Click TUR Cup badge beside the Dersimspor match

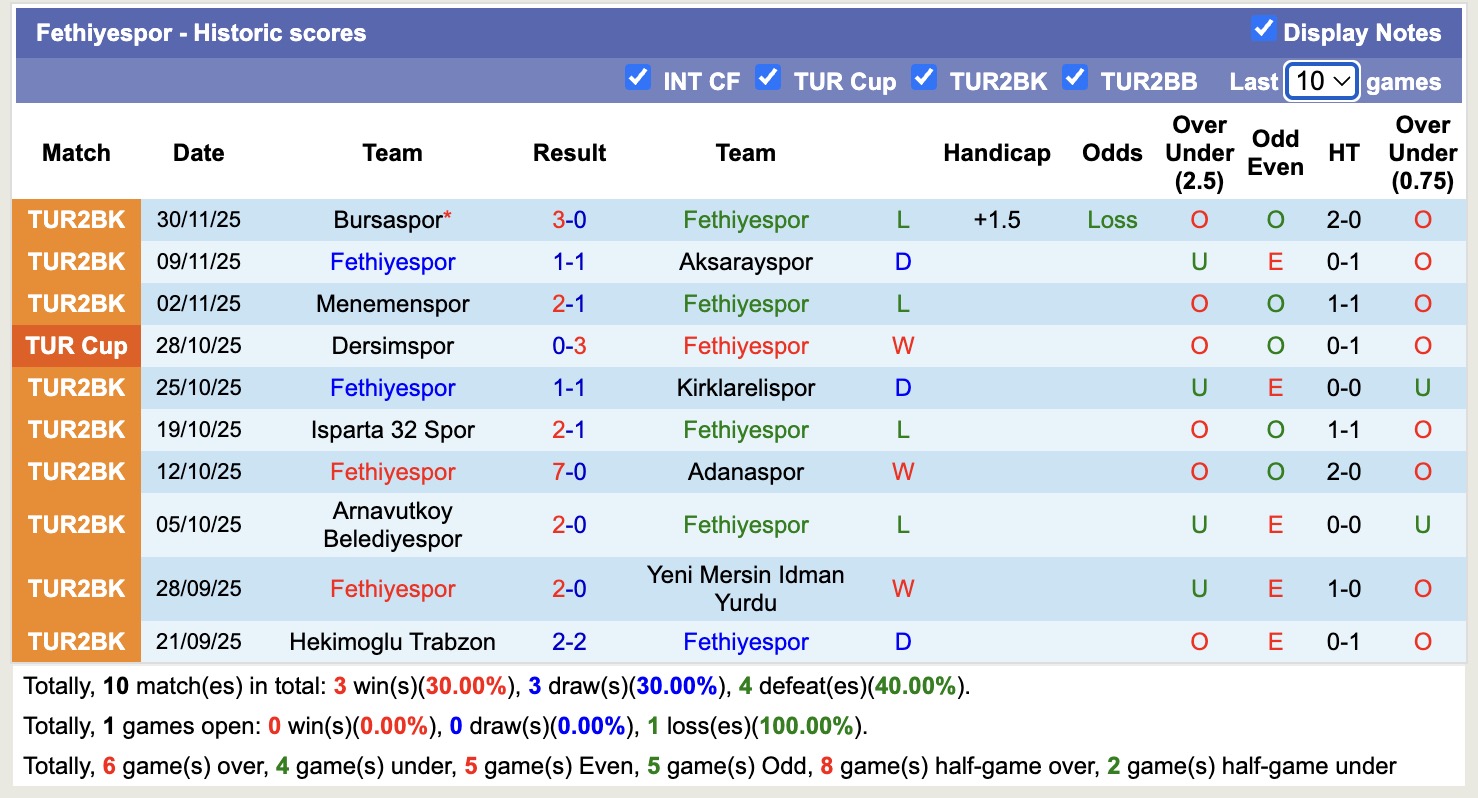click(75, 346)
